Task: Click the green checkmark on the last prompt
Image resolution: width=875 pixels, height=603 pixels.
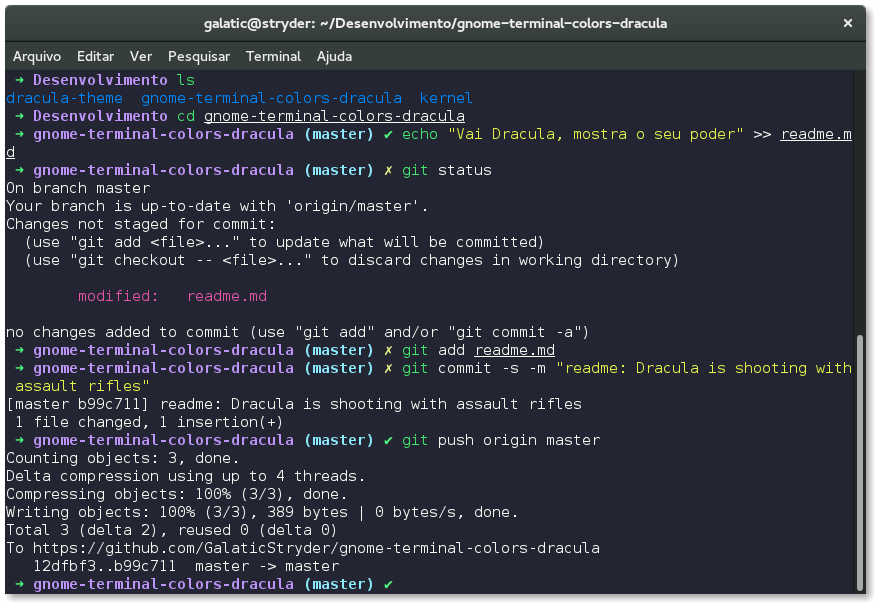Action: tap(388, 583)
